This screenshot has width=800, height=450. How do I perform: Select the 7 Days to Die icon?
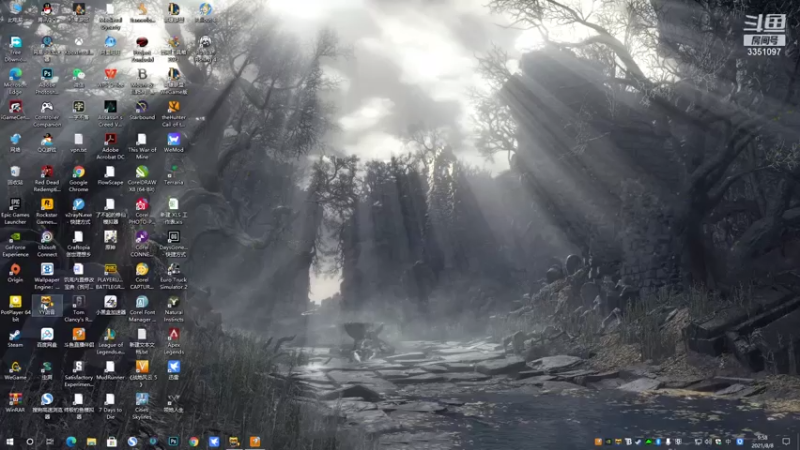click(x=110, y=407)
